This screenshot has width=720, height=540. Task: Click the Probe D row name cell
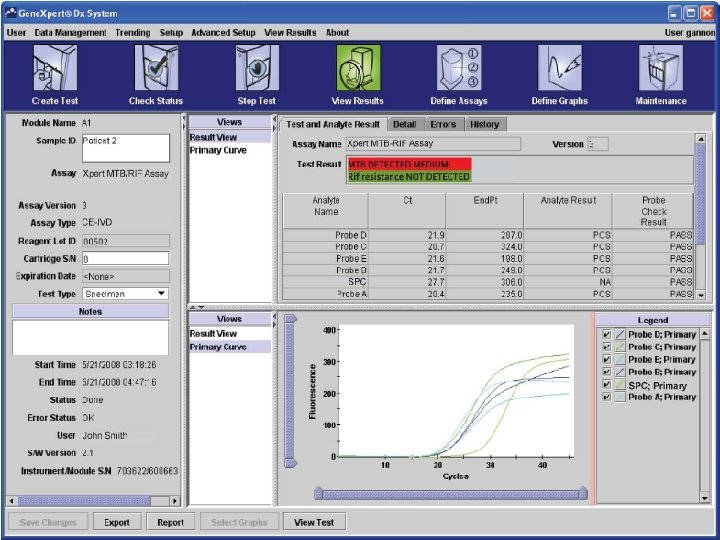coord(326,235)
